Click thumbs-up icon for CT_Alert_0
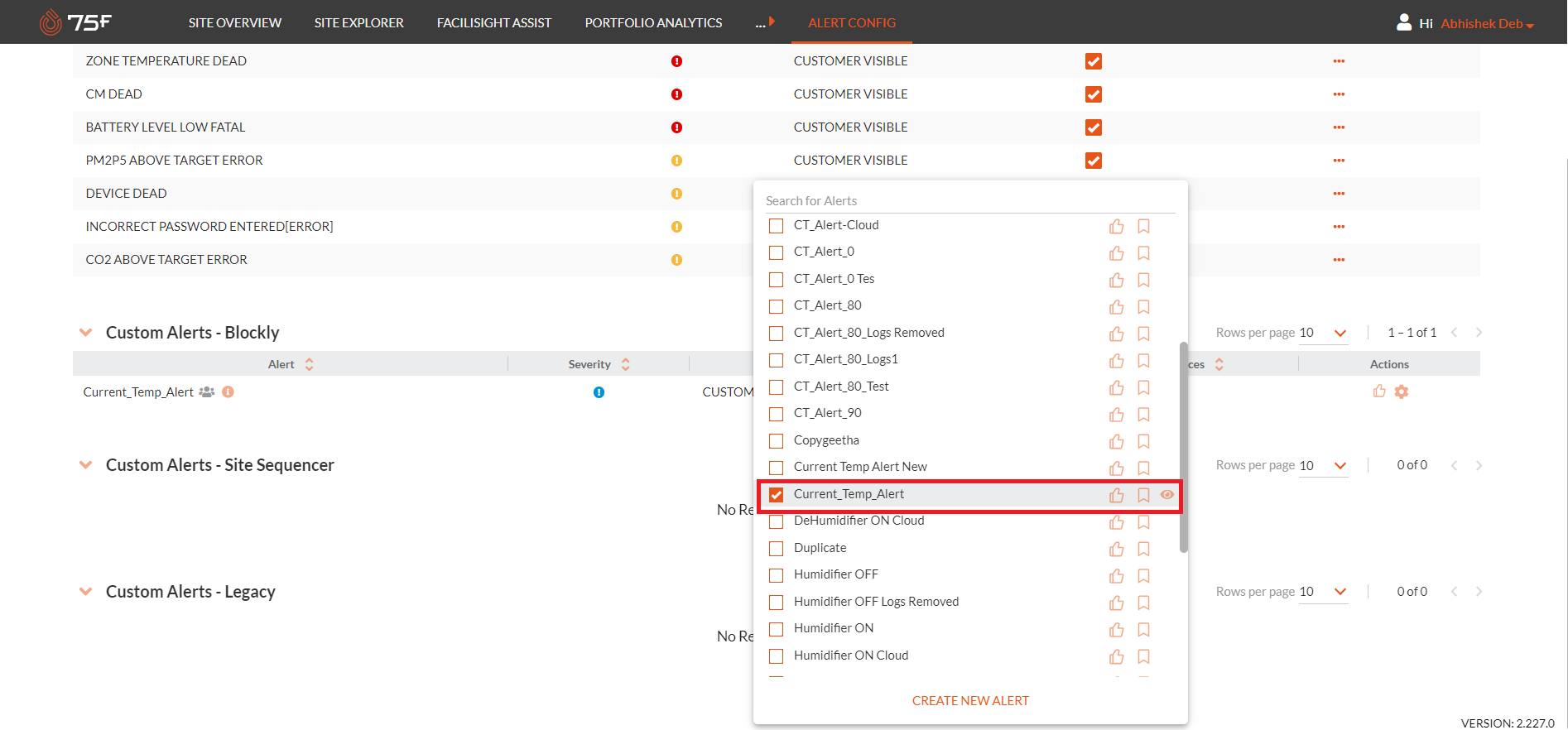The width and height of the screenshot is (1568, 730). click(x=1117, y=252)
